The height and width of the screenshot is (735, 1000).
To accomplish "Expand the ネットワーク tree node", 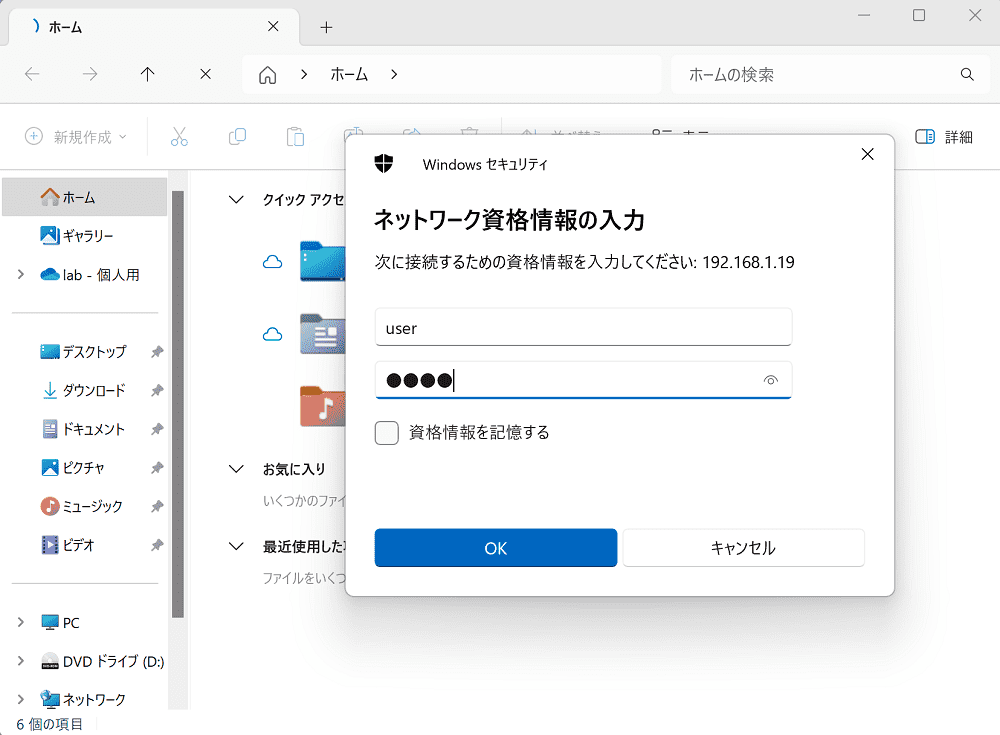I will coord(20,699).
